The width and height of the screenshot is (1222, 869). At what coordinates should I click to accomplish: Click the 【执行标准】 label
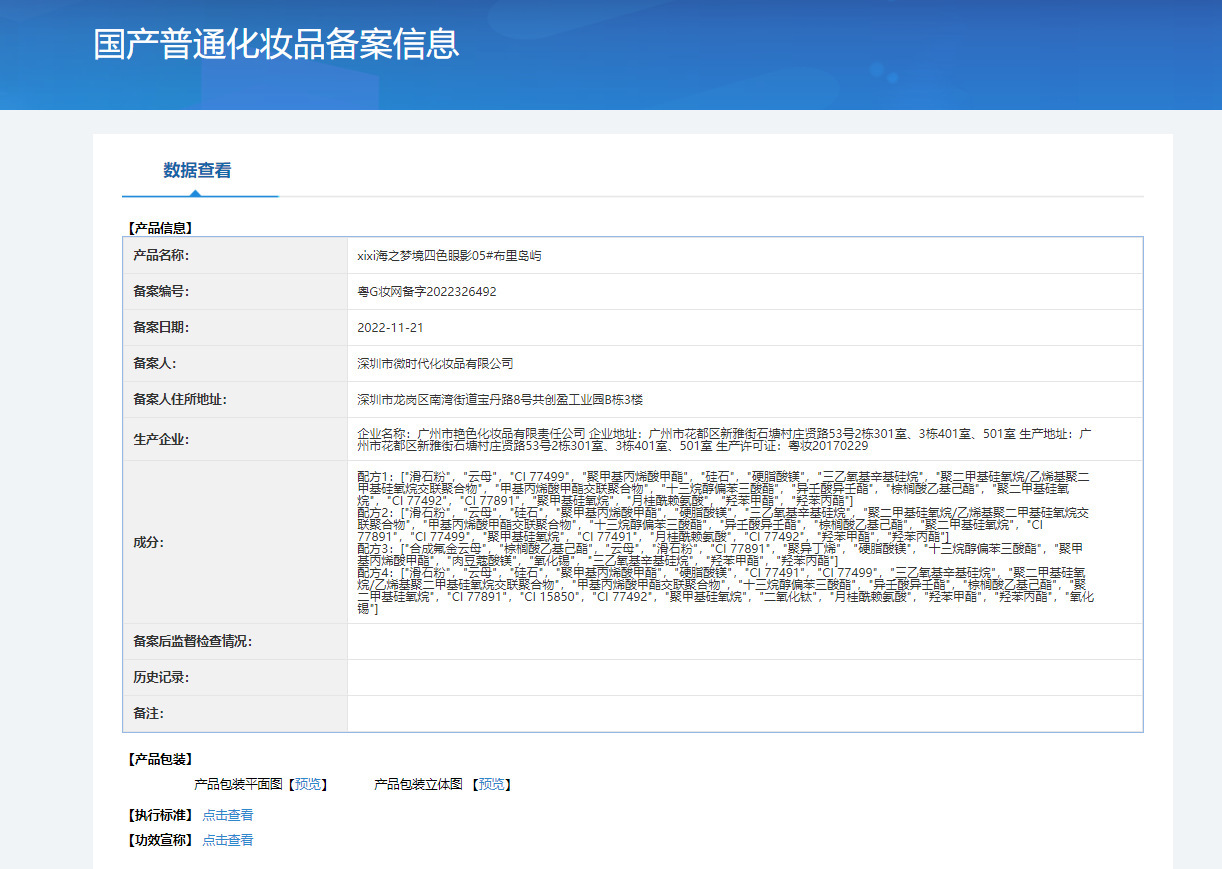point(160,815)
